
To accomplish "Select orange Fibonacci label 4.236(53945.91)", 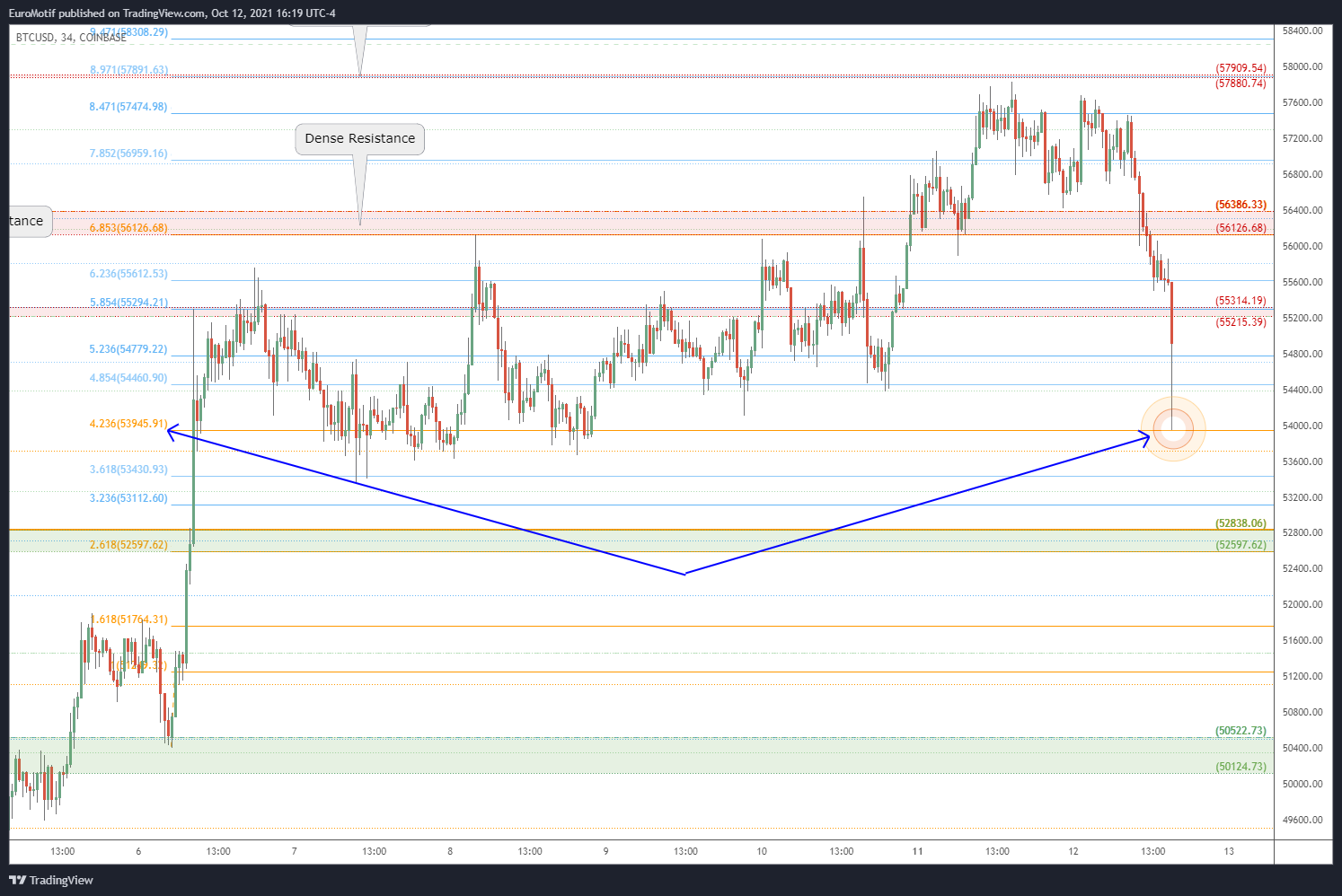I will coord(128,424).
